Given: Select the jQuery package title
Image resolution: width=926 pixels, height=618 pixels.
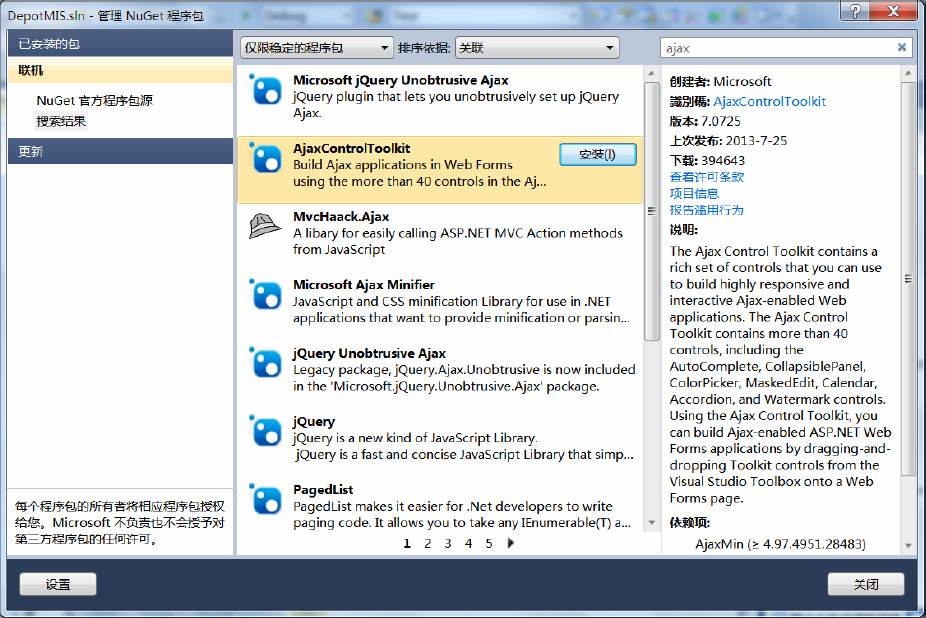Looking at the screenshot, I should coord(314,422).
